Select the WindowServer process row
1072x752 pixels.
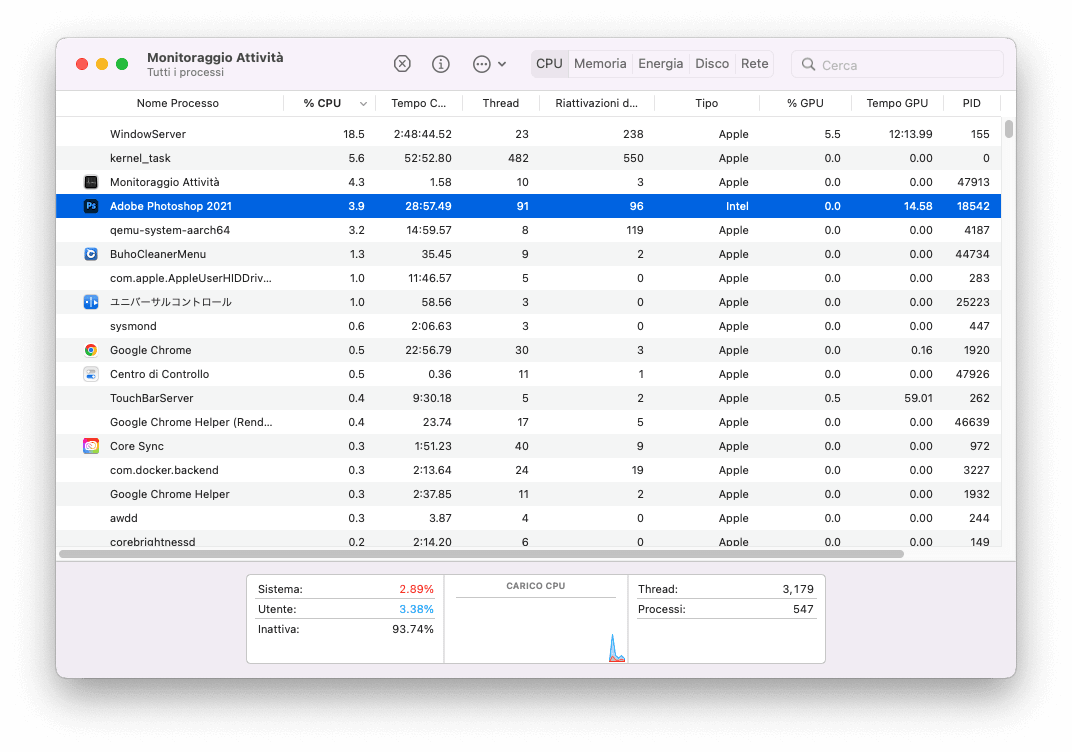528,134
